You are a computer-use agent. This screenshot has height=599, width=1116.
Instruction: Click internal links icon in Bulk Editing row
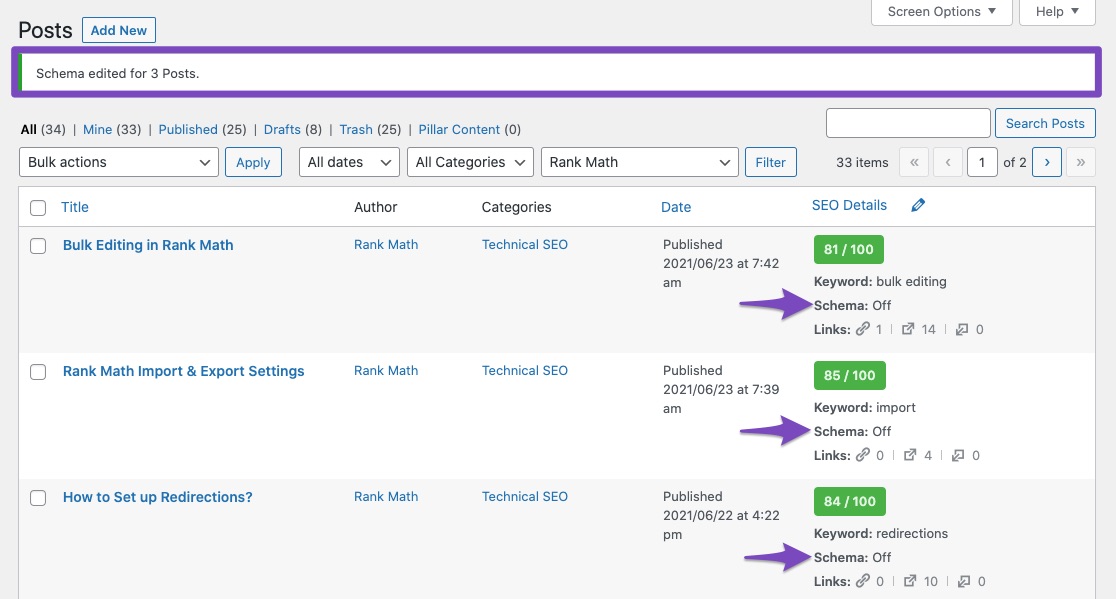863,329
